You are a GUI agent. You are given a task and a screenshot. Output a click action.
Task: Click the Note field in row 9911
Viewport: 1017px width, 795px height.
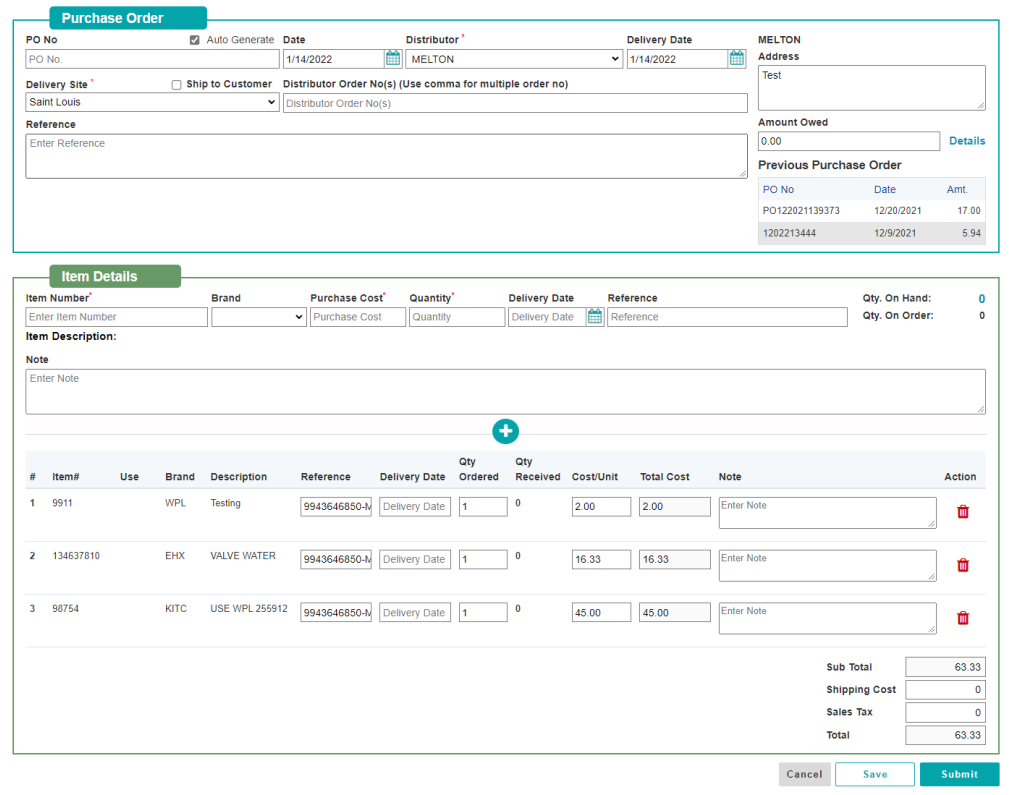click(x=828, y=513)
